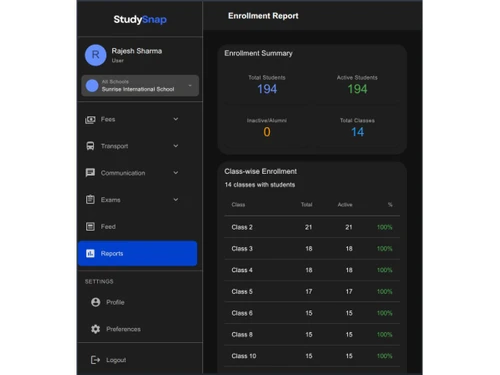Click the Transport bus icon
The width and height of the screenshot is (500, 375).
click(x=90, y=146)
